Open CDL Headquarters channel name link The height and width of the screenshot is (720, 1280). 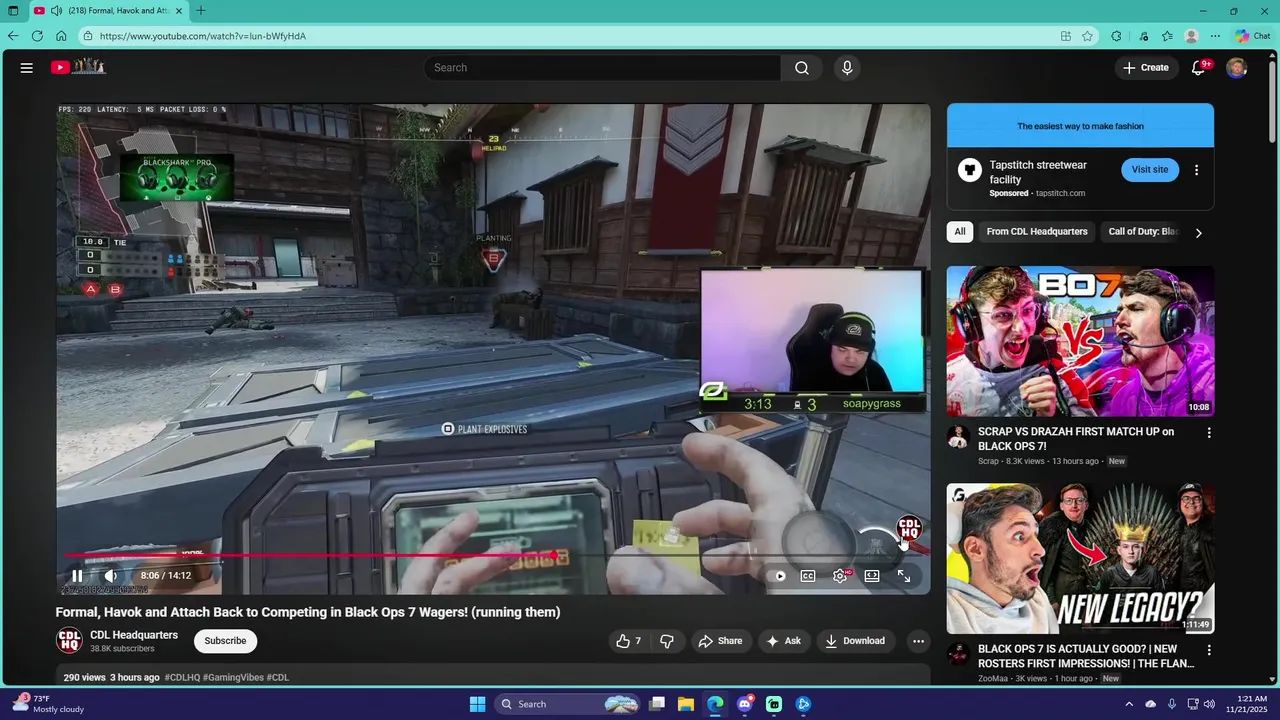click(x=134, y=635)
